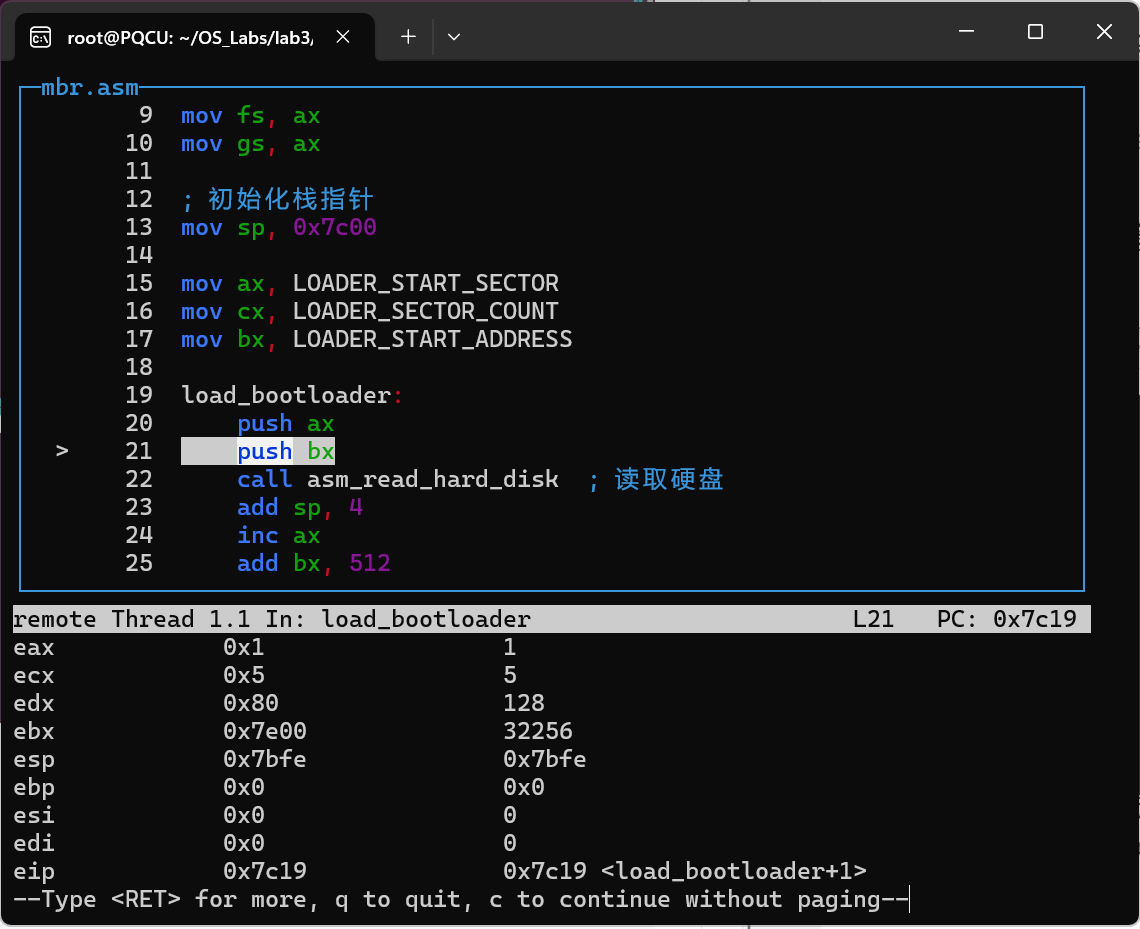The width and height of the screenshot is (1140, 929).
Task: Click line 23 'add sp, 4'
Action: tap(300, 507)
